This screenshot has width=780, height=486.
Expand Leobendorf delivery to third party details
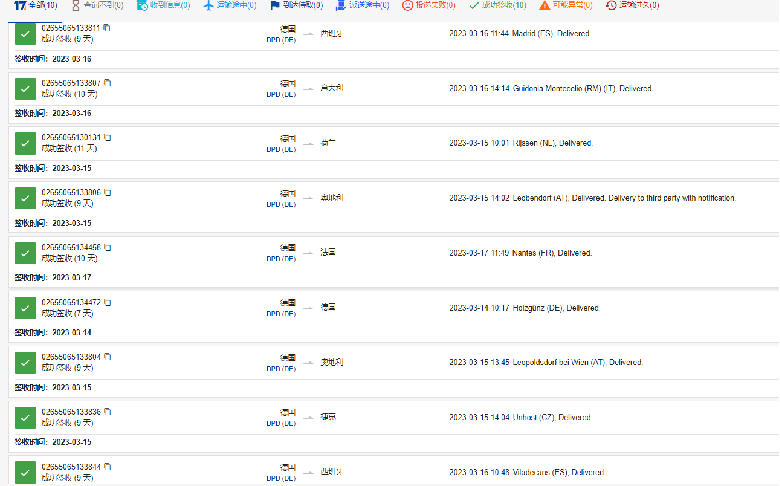[x=592, y=198]
